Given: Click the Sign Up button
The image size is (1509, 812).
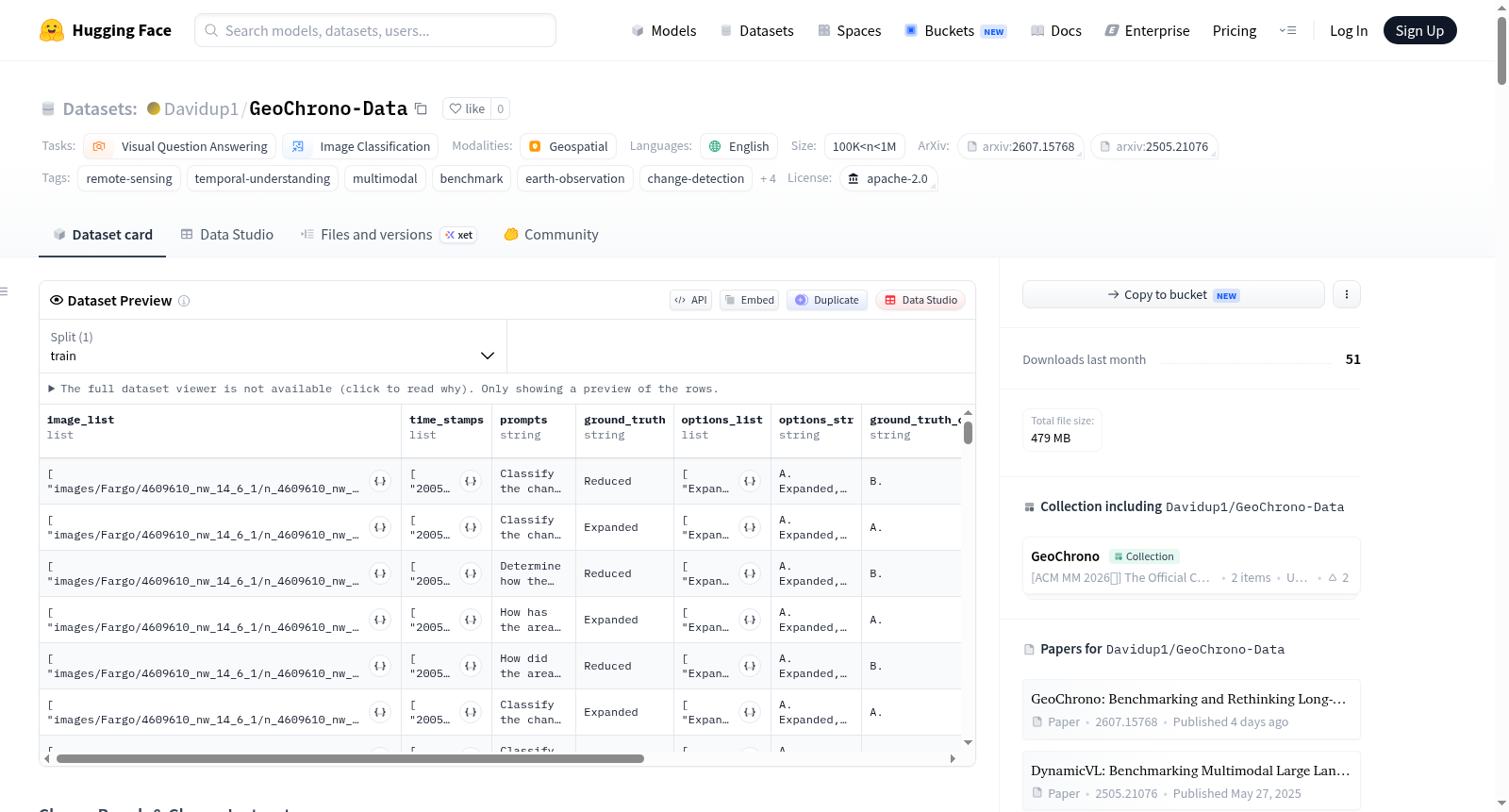Looking at the screenshot, I should click(1420, 30).
